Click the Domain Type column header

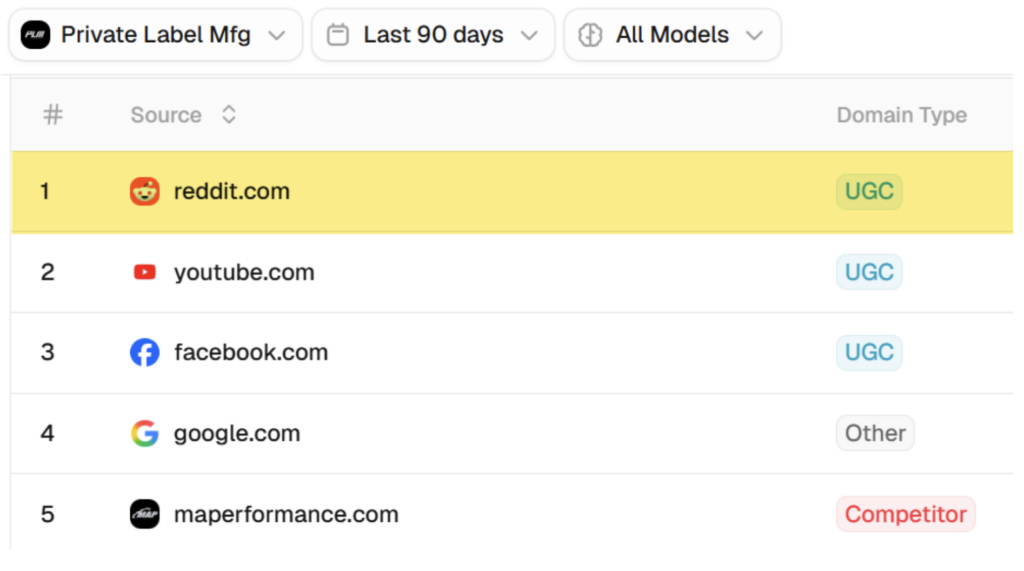pos(901,115)
